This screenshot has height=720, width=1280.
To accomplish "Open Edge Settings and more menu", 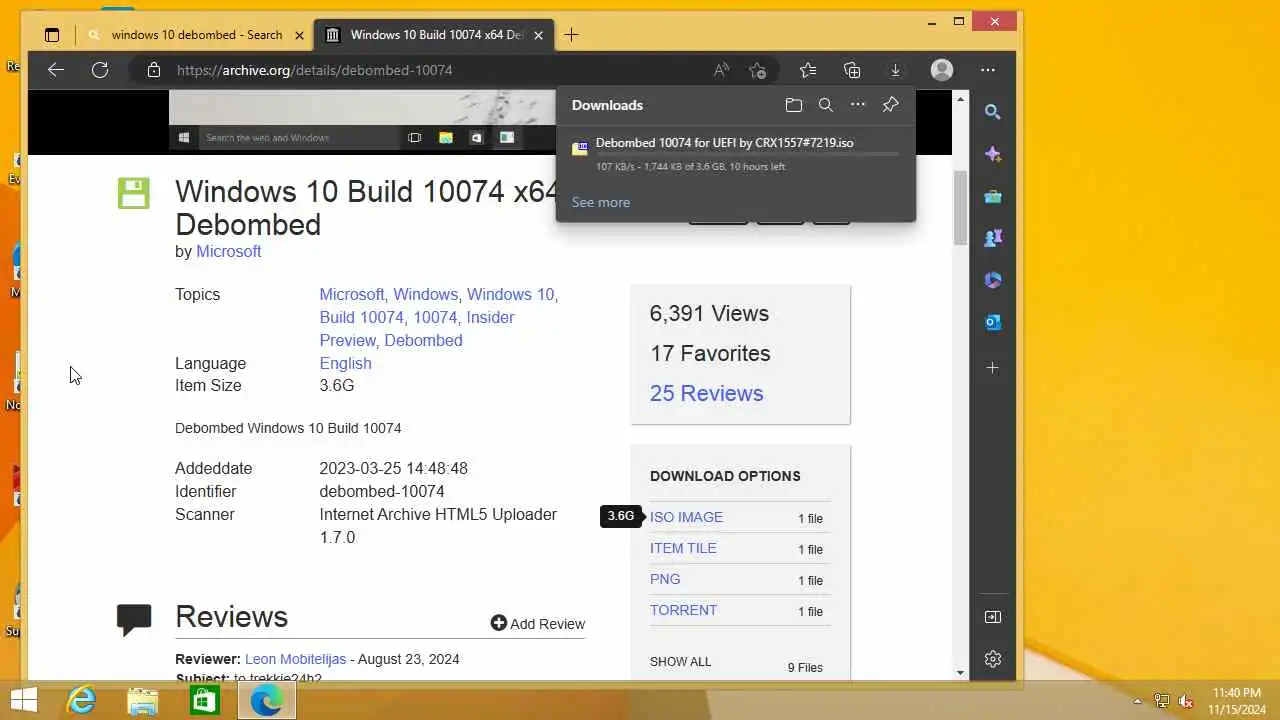I will point(988,70).
